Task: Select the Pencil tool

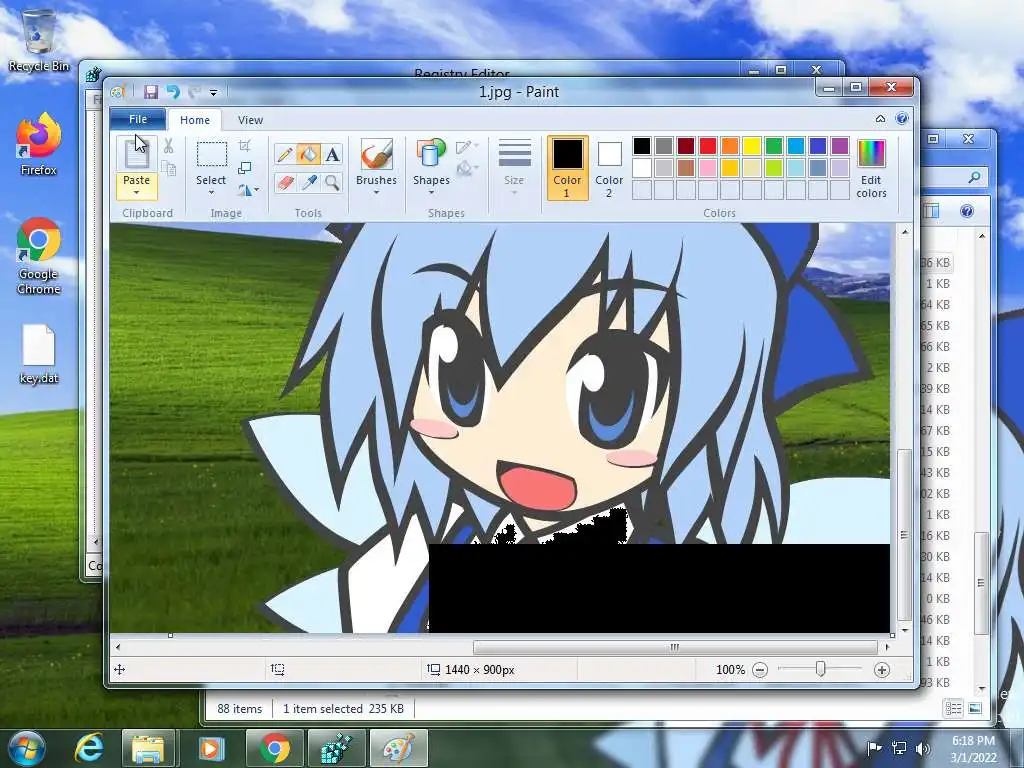Action: click(285, 155)
